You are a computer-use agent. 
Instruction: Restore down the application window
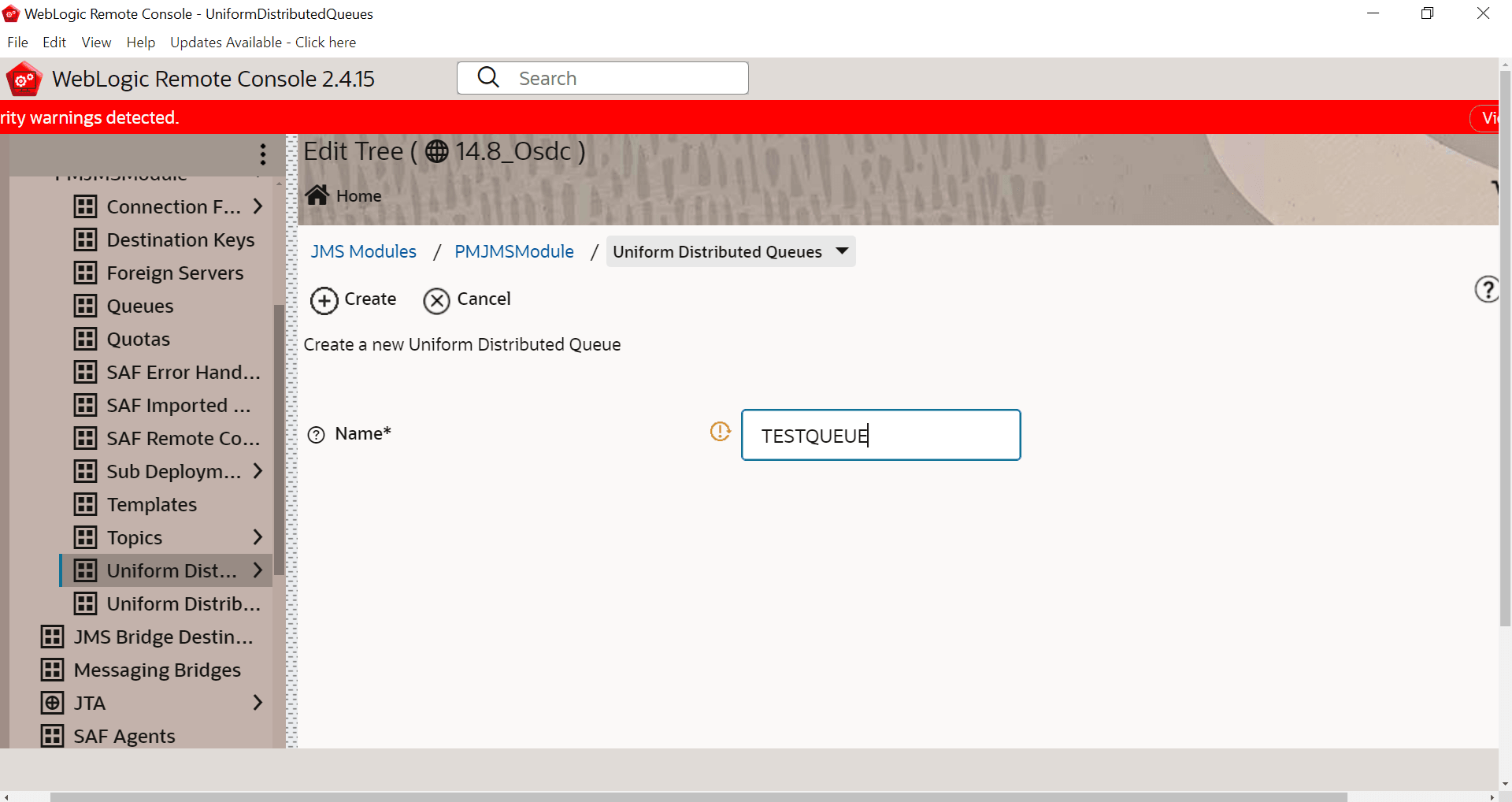point(1427,13)
